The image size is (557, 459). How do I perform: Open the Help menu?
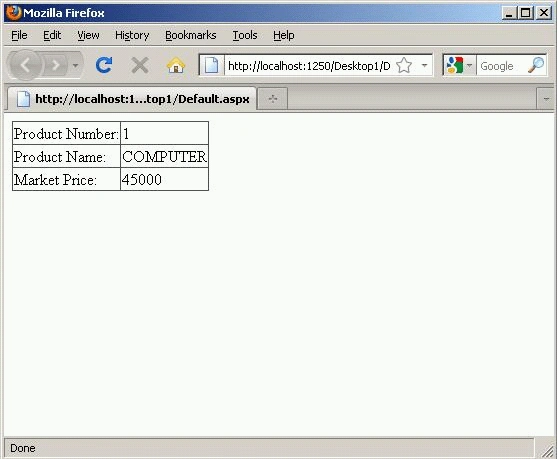pyautogui.click(x=283, y=35)
